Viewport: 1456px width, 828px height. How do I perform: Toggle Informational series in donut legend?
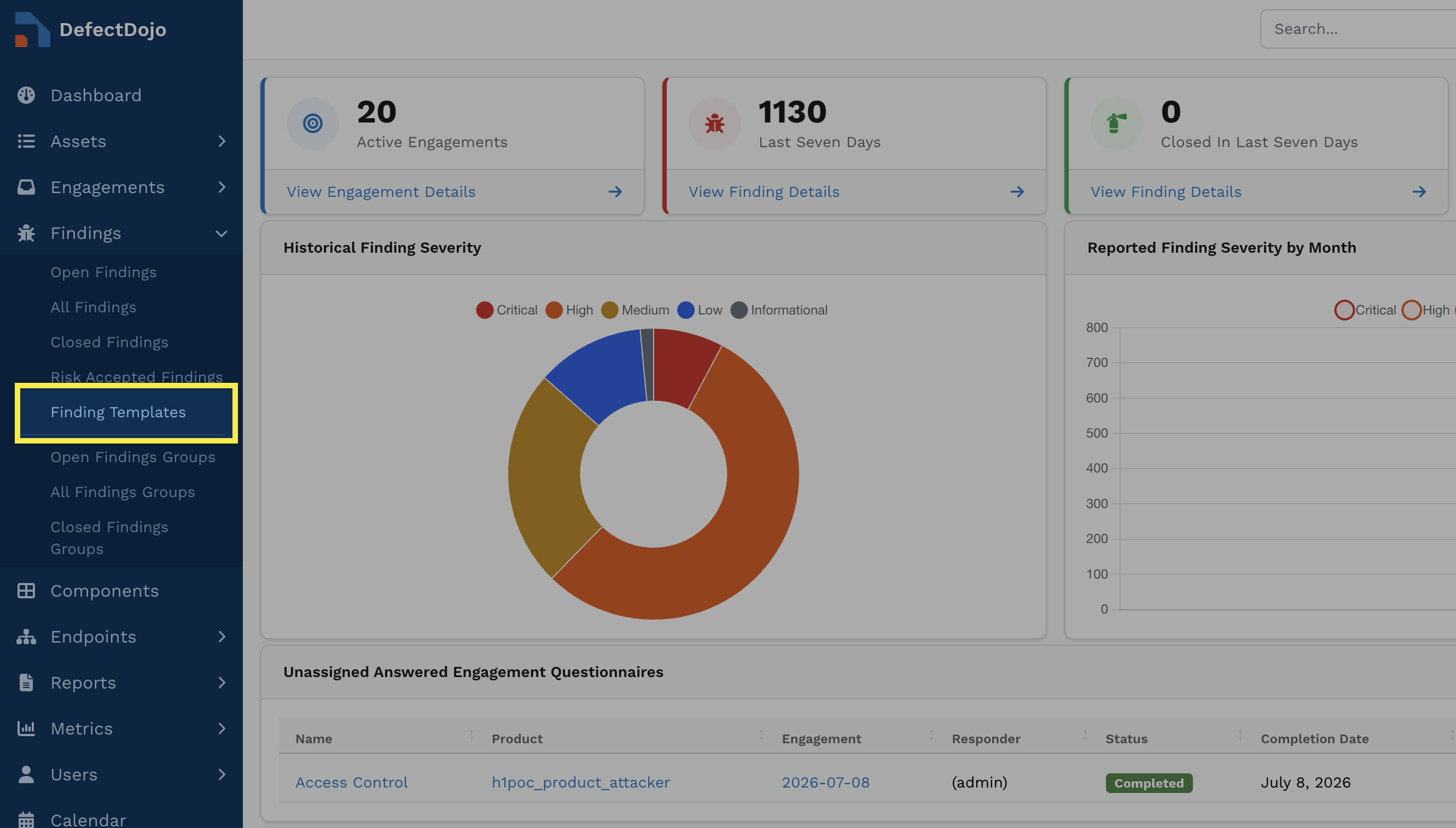(779, 310)
